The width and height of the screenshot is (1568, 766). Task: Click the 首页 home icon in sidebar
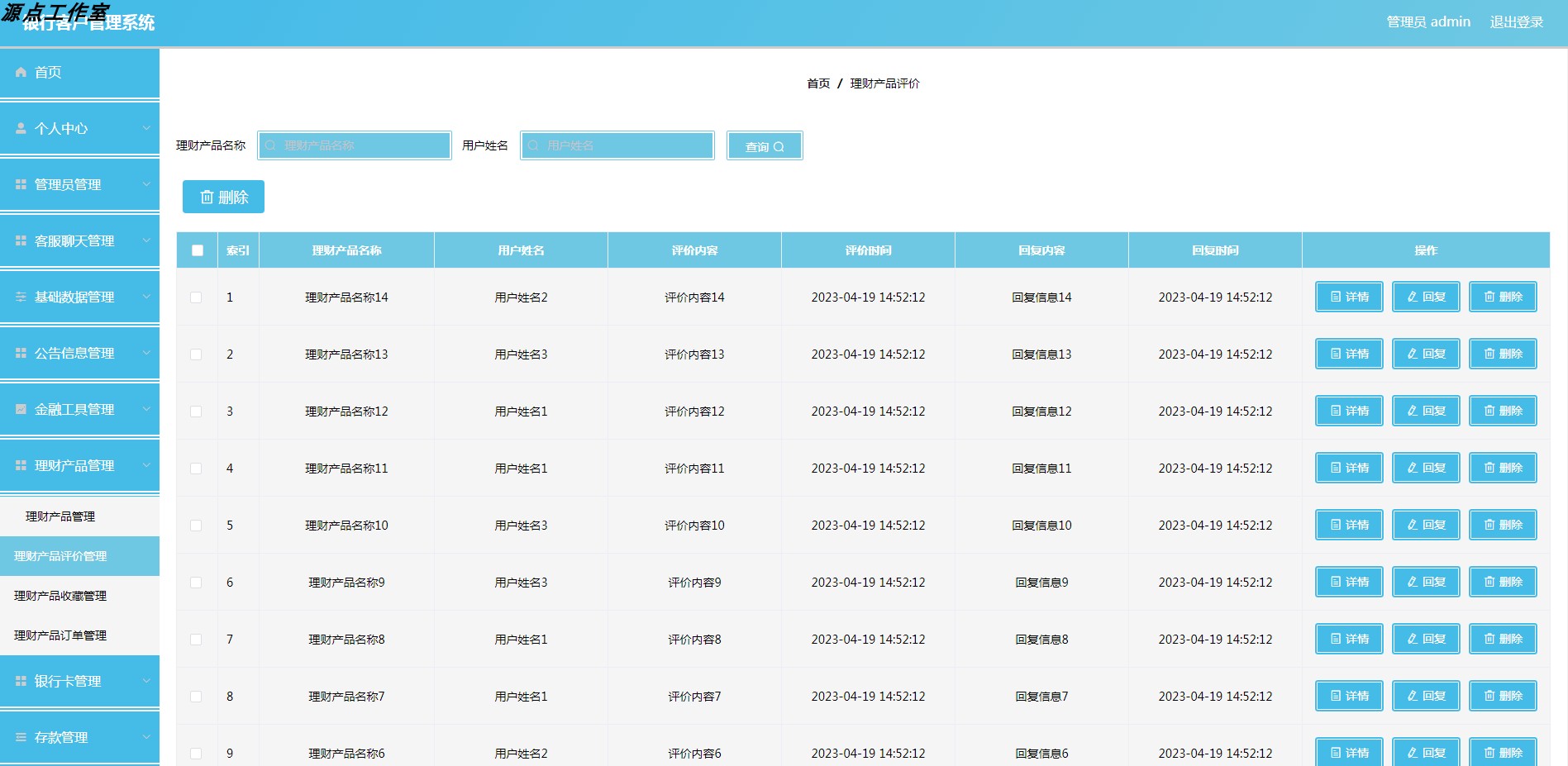point(20,72)
